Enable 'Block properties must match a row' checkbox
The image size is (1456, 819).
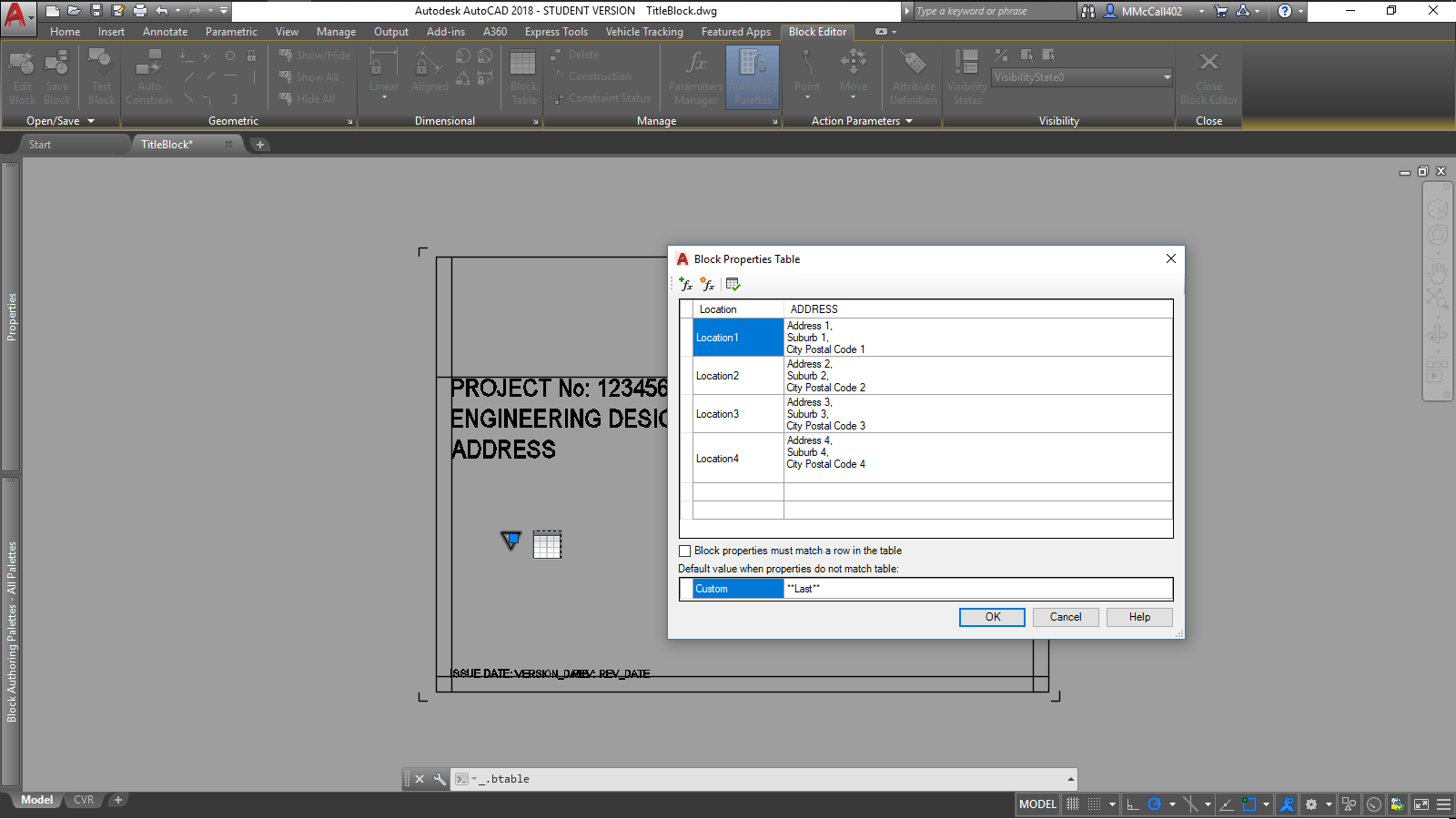click(685, 551)
